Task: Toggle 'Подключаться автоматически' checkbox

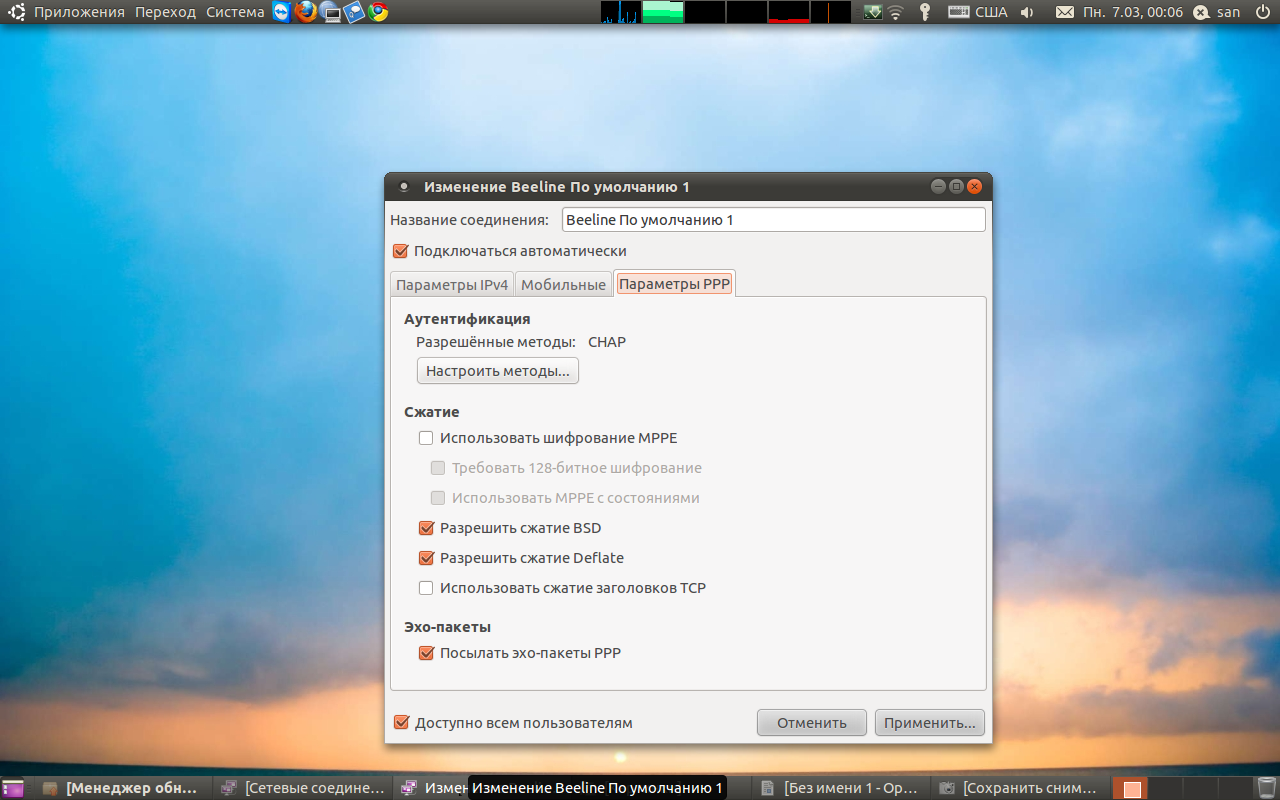Action: tap(401, 251)
